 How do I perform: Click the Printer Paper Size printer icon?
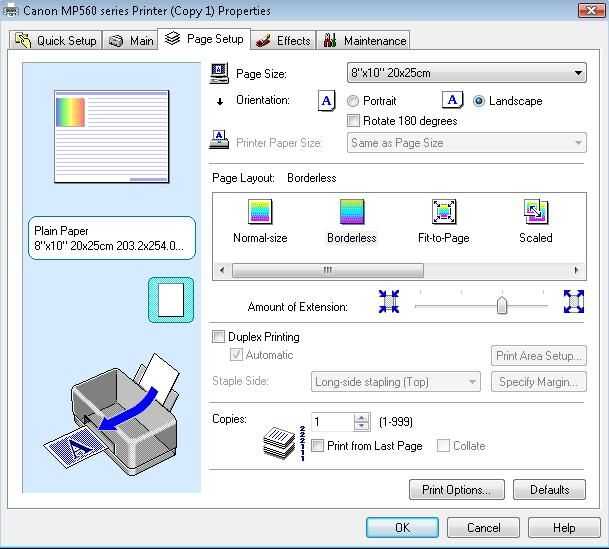pyautogui.click(x=219, y=139)
